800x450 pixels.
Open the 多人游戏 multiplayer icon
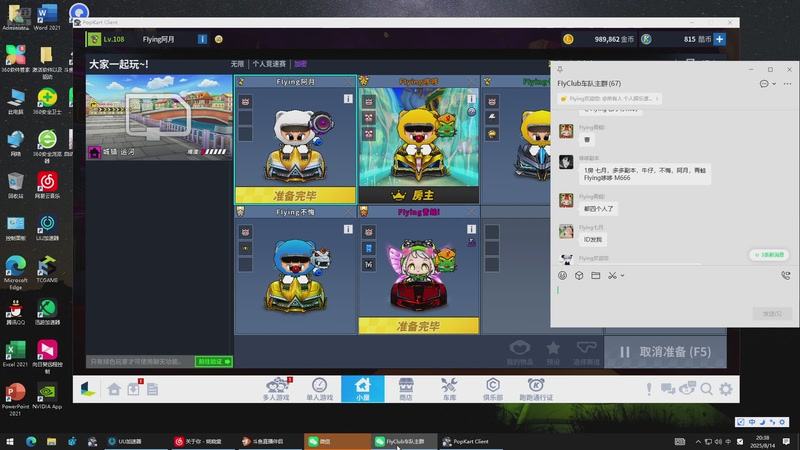(276, 389)
